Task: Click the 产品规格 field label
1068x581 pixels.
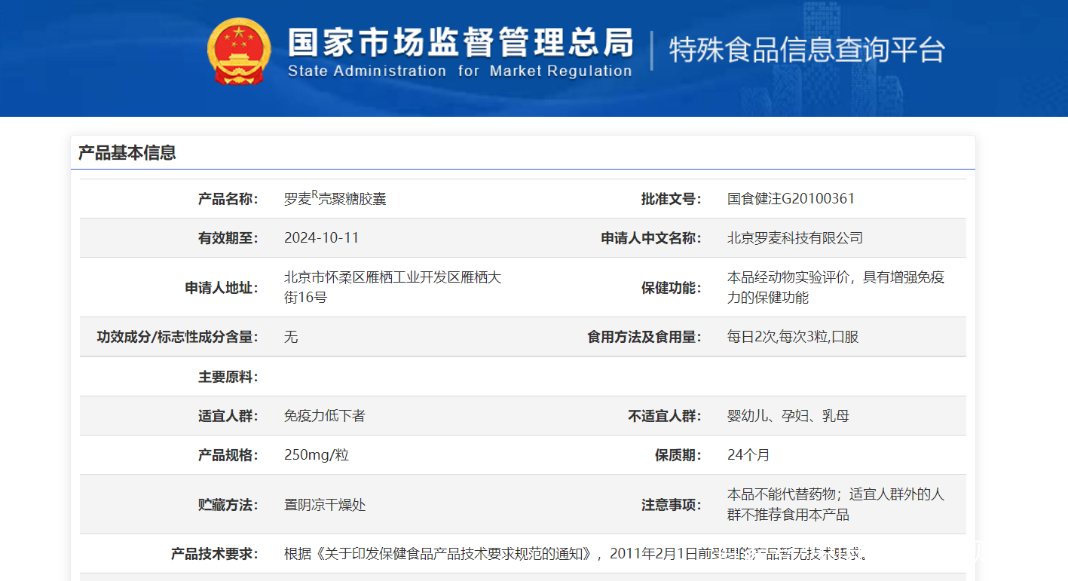Action: tap(228, 455)
